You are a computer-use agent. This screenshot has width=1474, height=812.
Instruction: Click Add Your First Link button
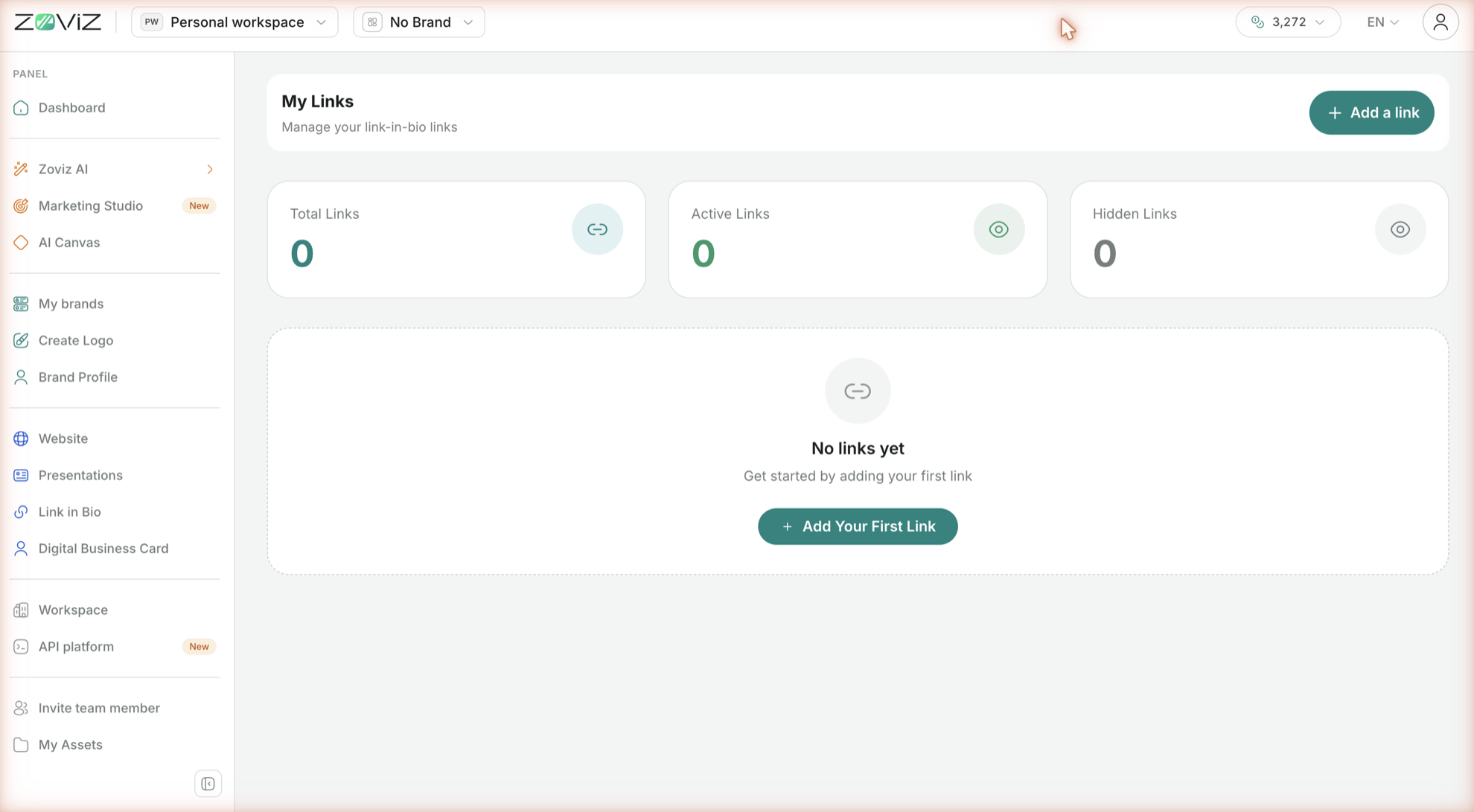coord(858,526)
